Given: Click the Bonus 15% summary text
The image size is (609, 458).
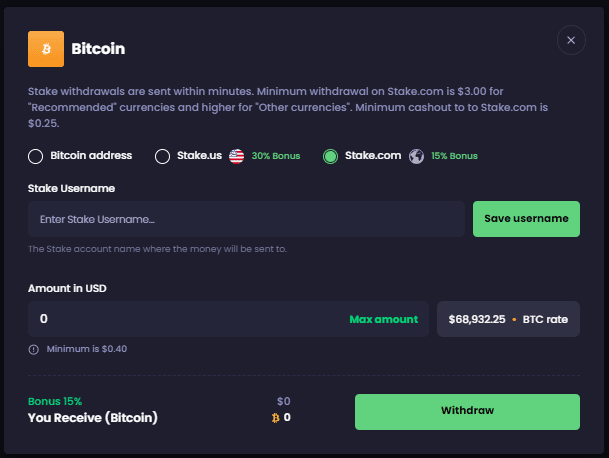Looking at the screenshot, I should (x=55, y=401).
